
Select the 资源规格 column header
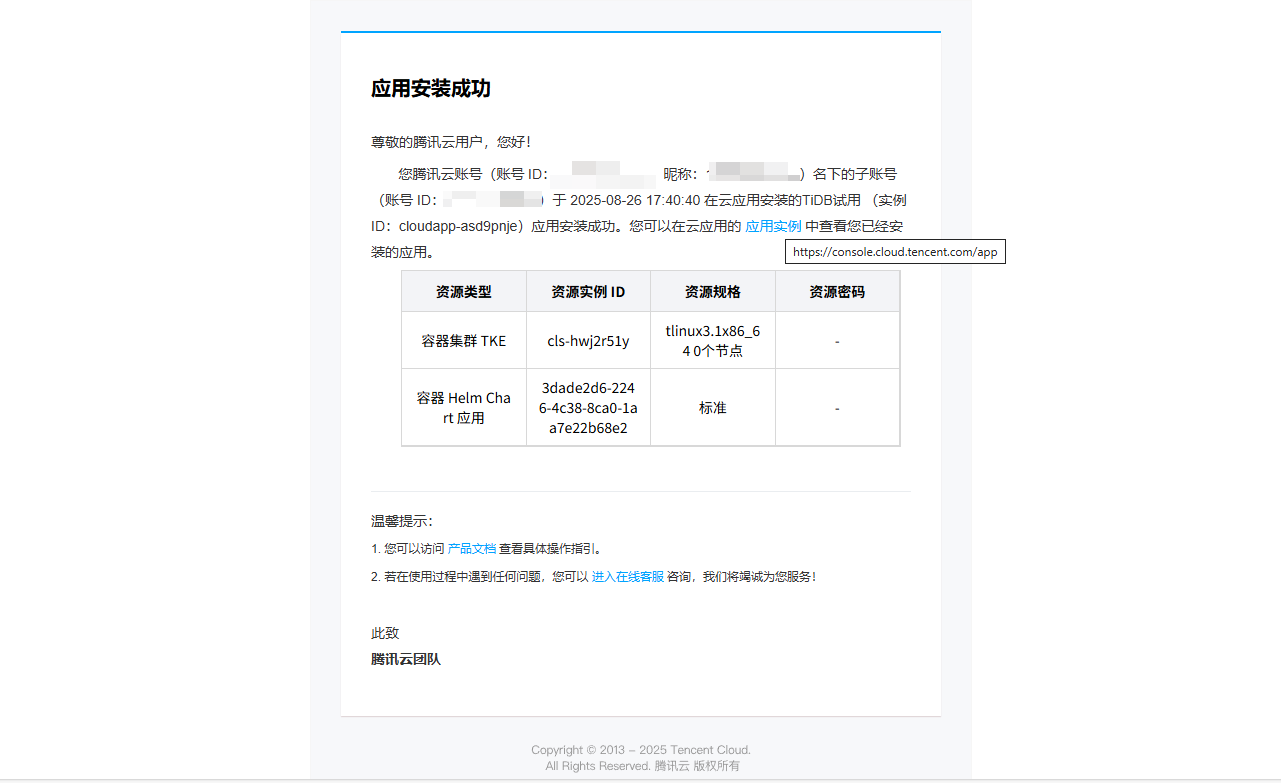click(712, 292)
